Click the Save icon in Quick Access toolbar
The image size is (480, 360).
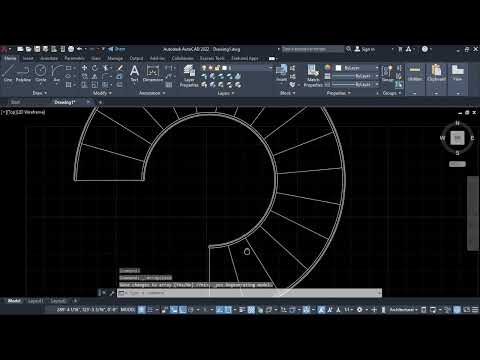[x=37, y=49]
